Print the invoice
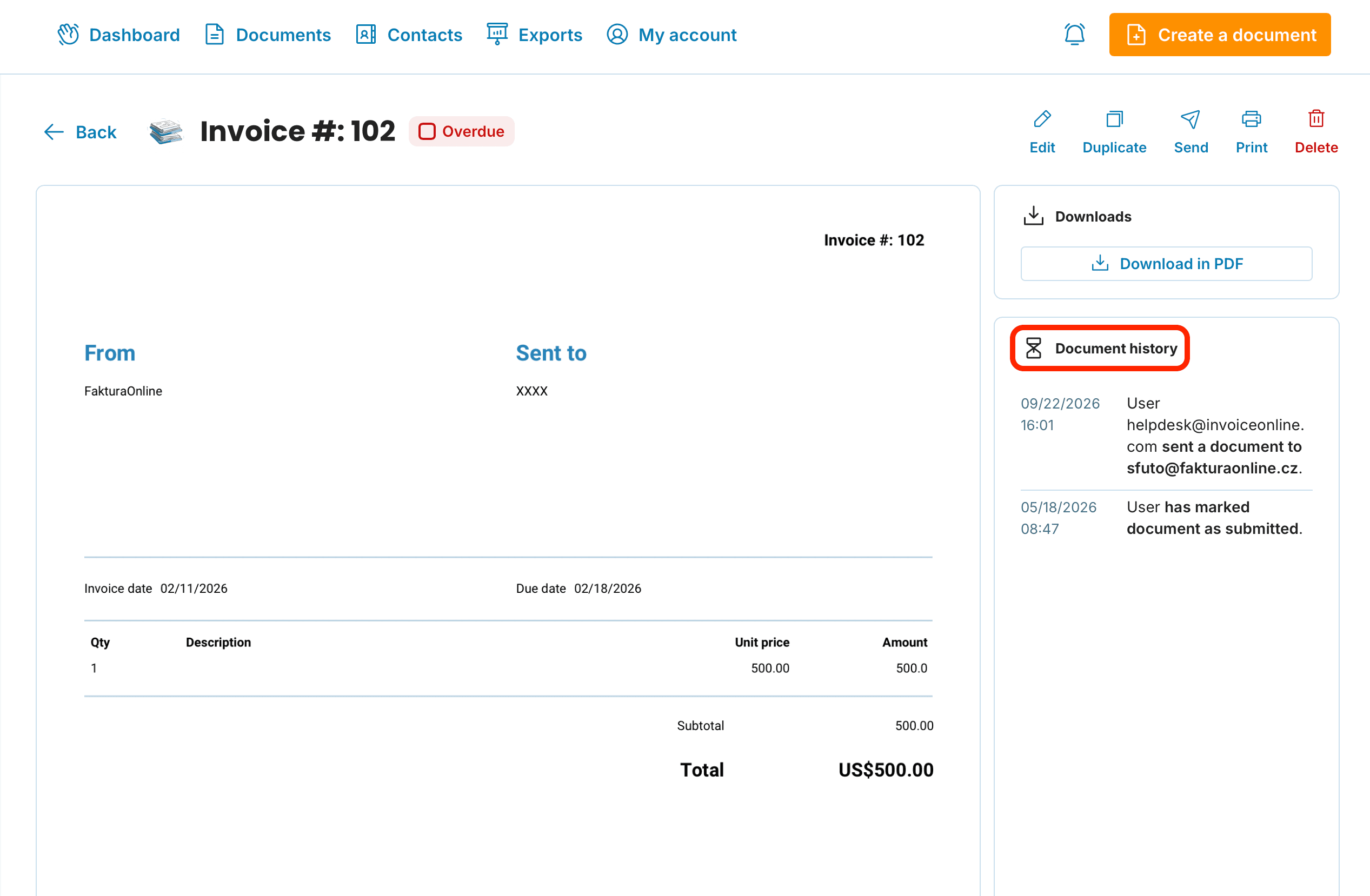The height and width of the screenshot is (896, 1370). [x=1252, y=132]
